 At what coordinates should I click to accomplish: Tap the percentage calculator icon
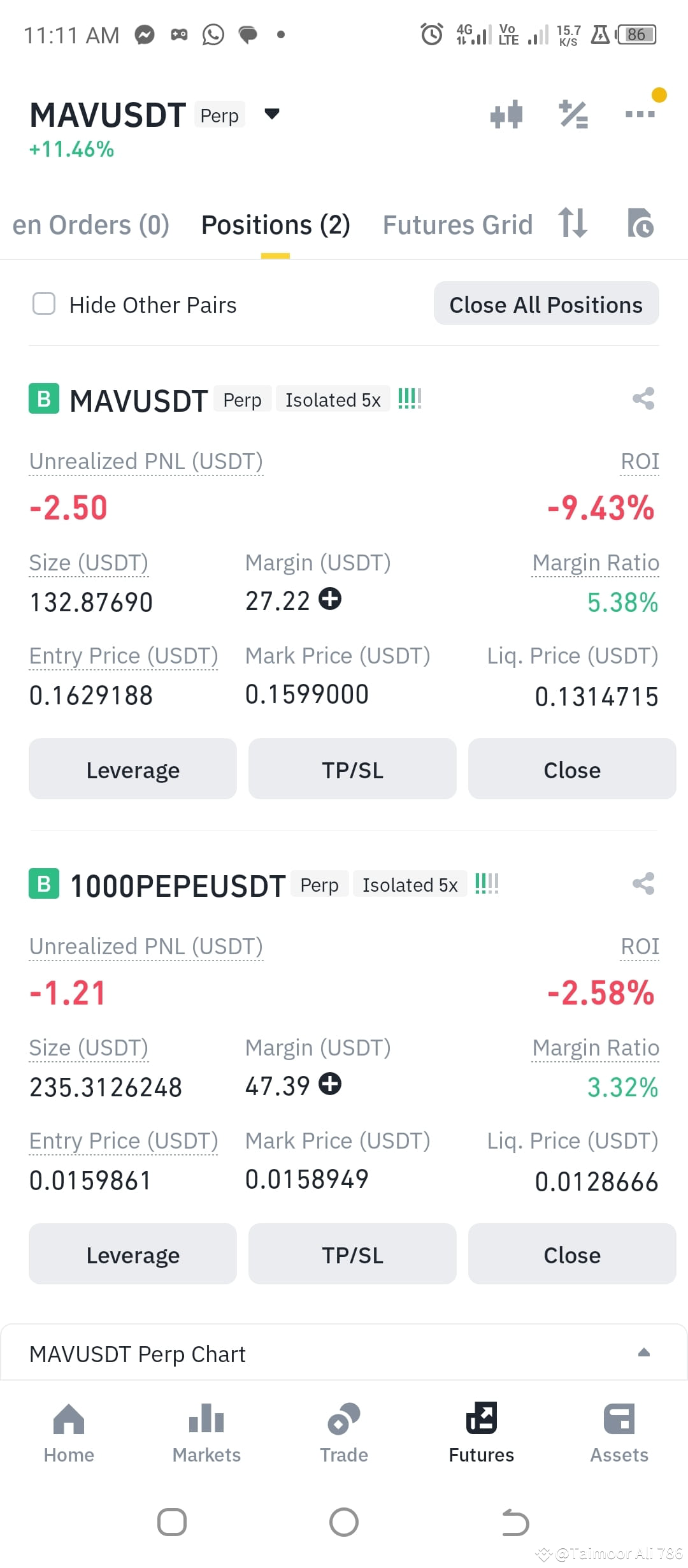pos(573,115)
